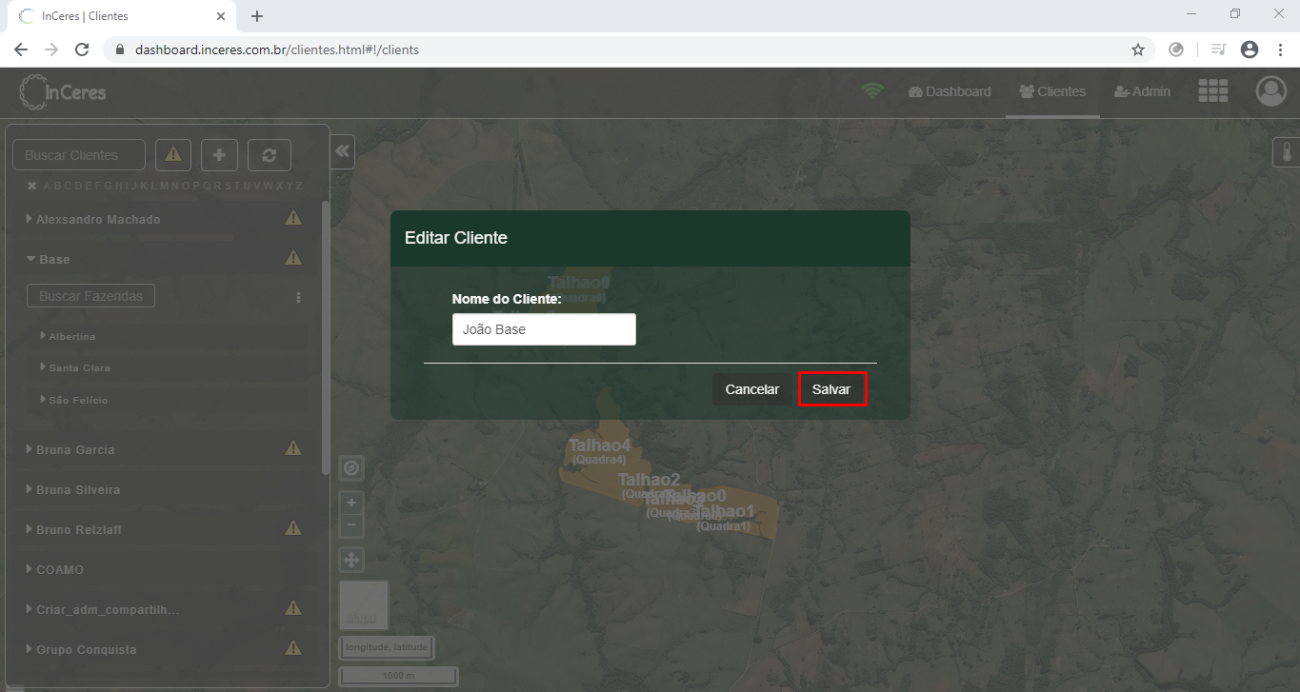Refresh the client list
This screenshot has width=1300, height=692.
(269, 155)
